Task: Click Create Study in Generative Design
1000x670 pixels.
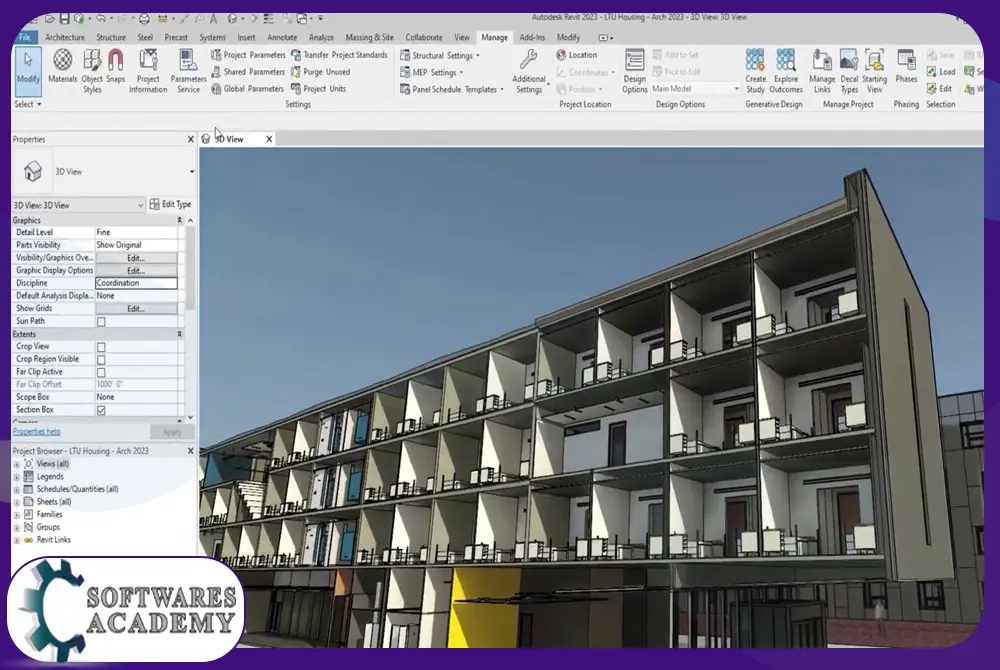Action: 755,71
